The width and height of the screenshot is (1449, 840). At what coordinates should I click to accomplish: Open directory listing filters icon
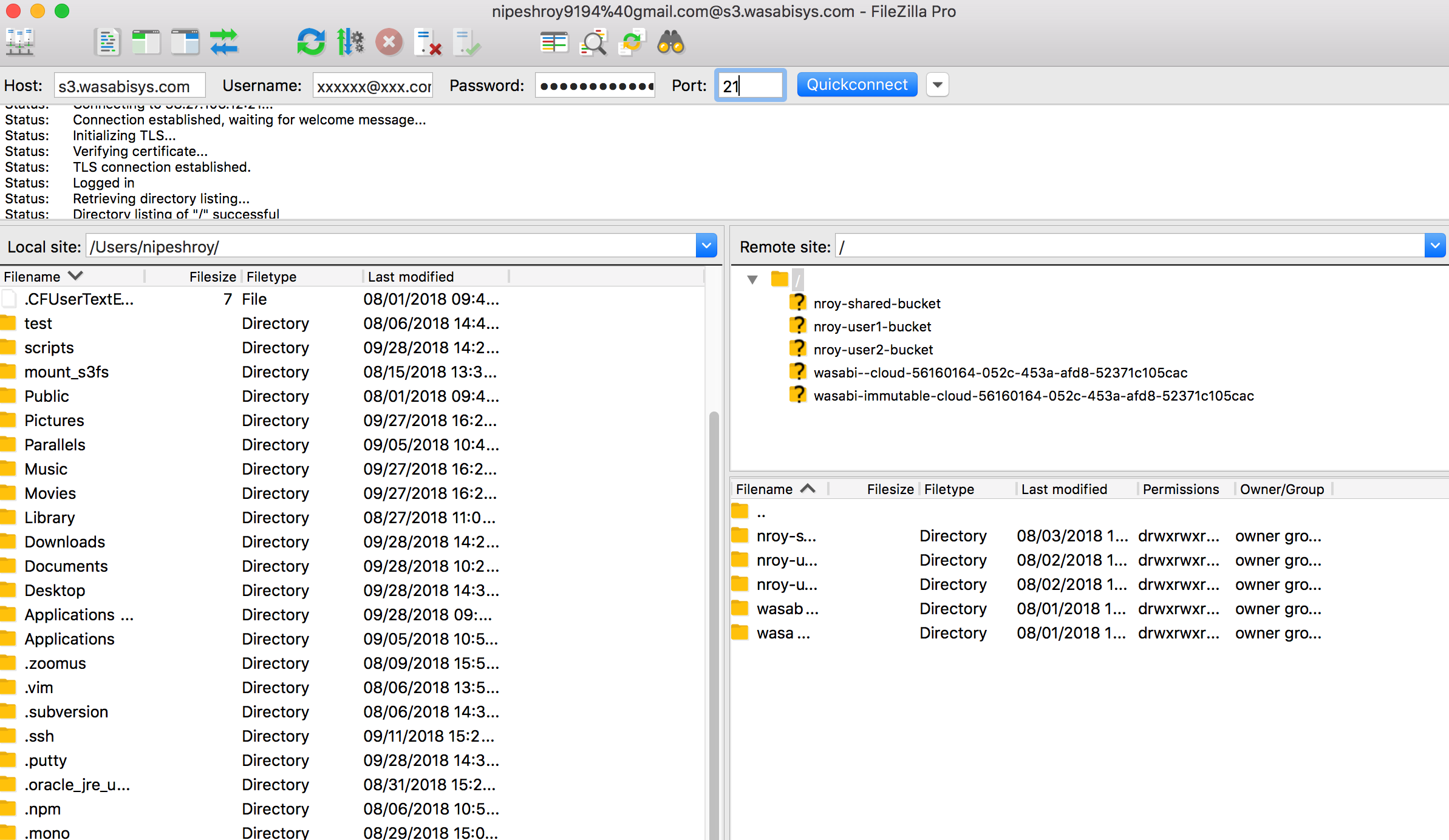click(554, 42)
